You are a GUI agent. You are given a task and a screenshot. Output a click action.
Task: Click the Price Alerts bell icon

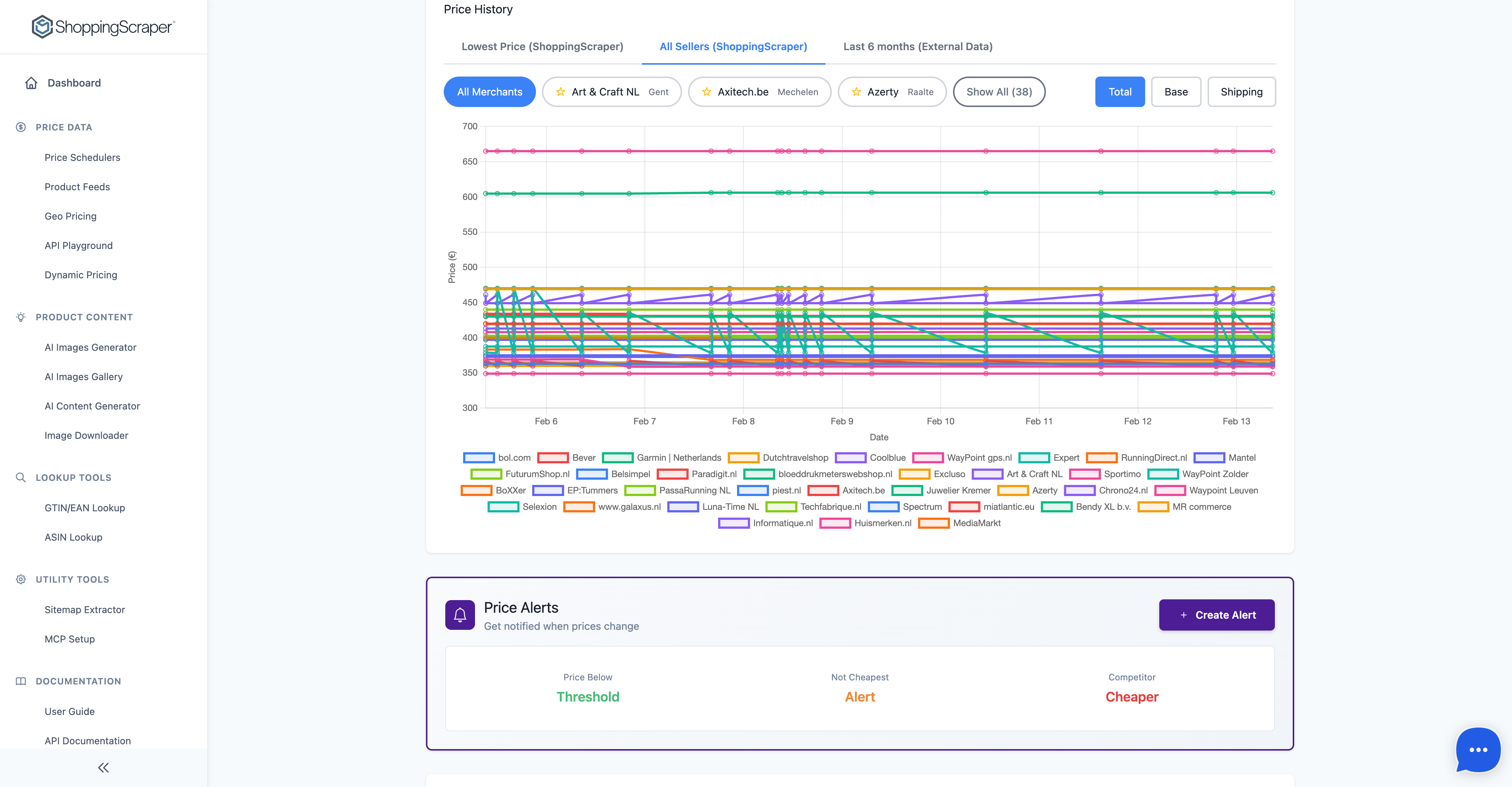click(460, 615)
